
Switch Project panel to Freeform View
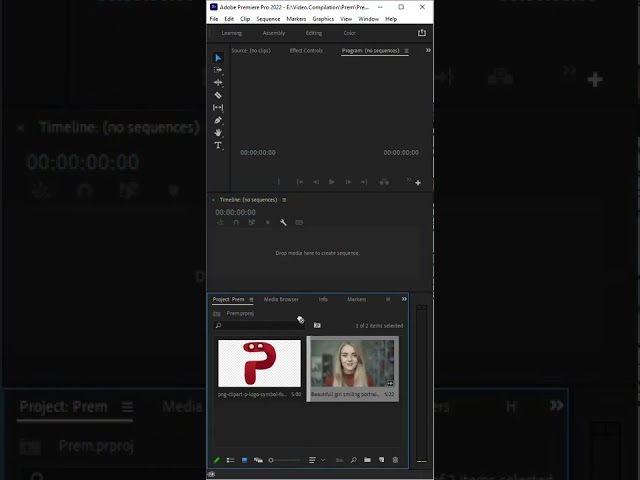[258, 460]
